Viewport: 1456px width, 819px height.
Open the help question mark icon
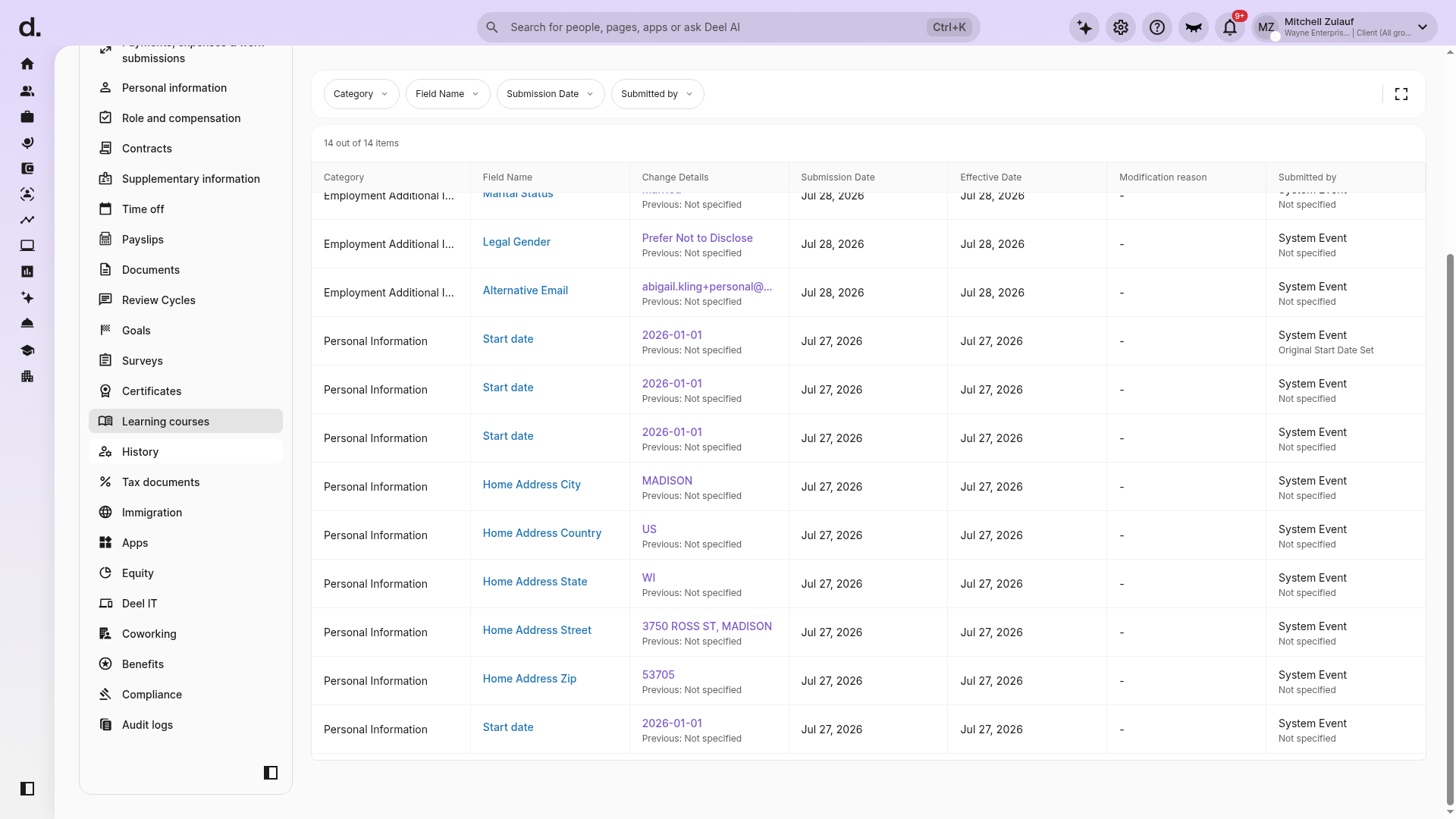click(x=1157, y=27)
